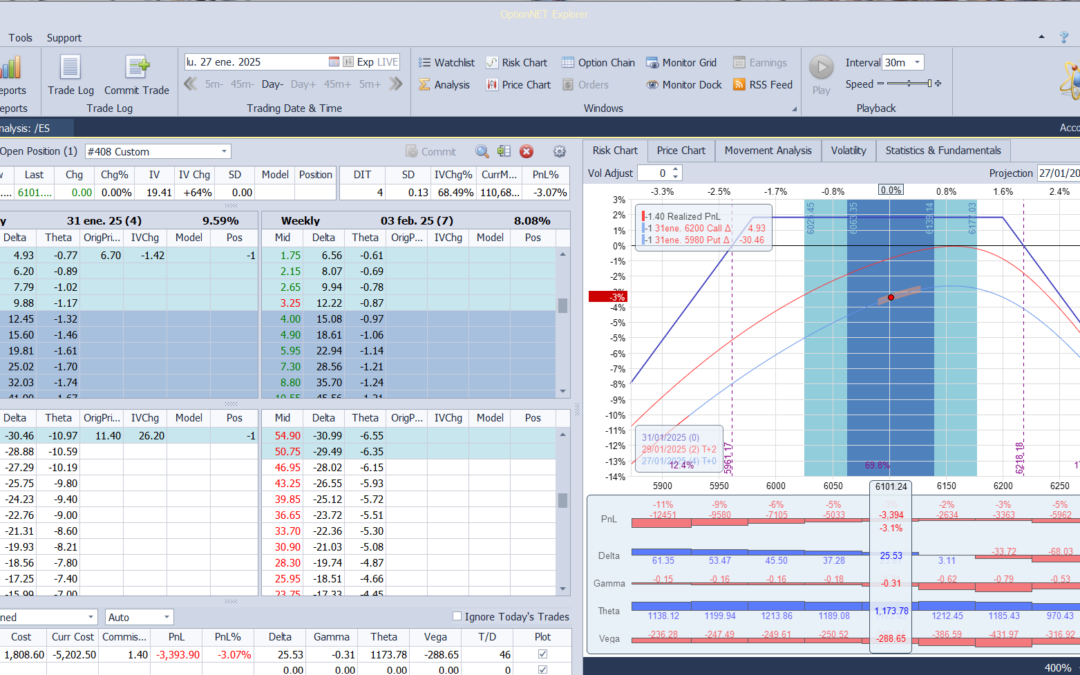1080x675 pixels.
Task: Open the Option Chain window
Action: (x=598, y=63)
